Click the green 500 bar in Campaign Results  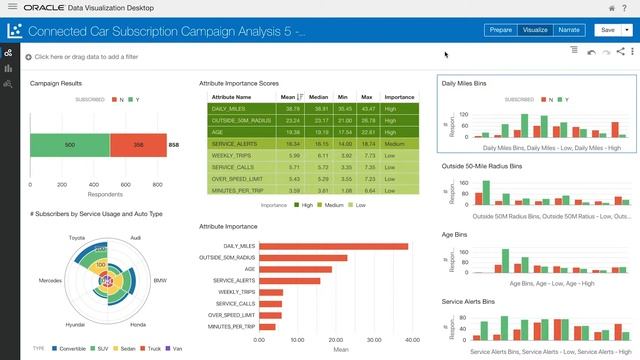tap(70, 145)
